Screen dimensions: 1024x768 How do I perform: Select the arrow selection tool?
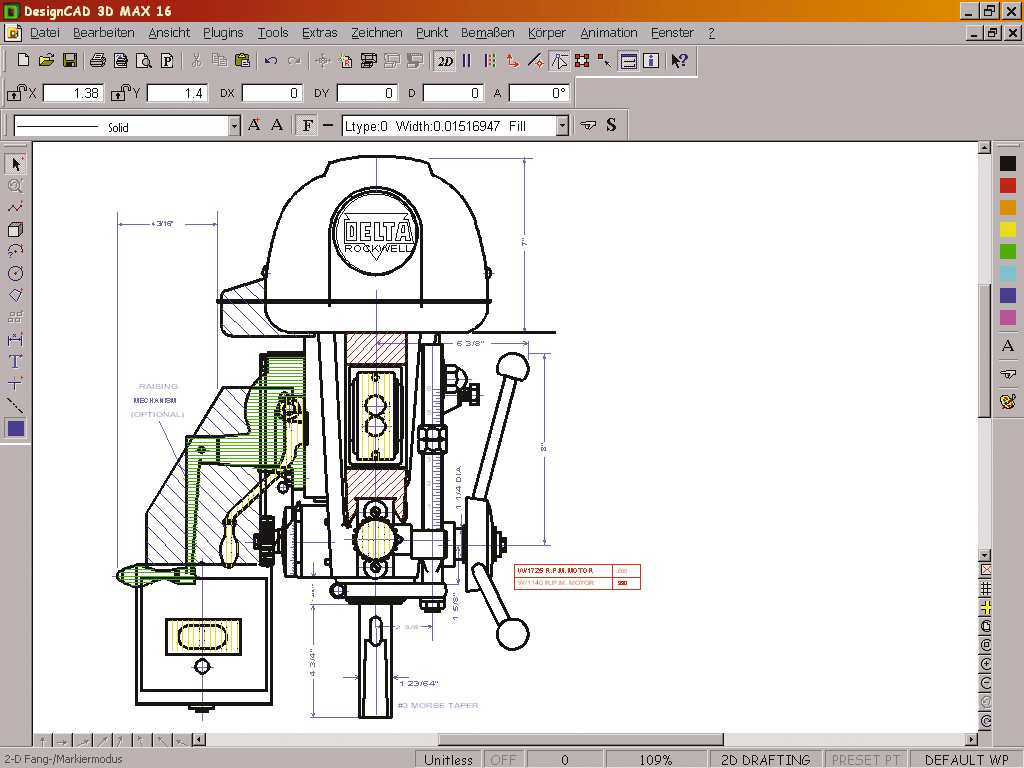(14, 163)
